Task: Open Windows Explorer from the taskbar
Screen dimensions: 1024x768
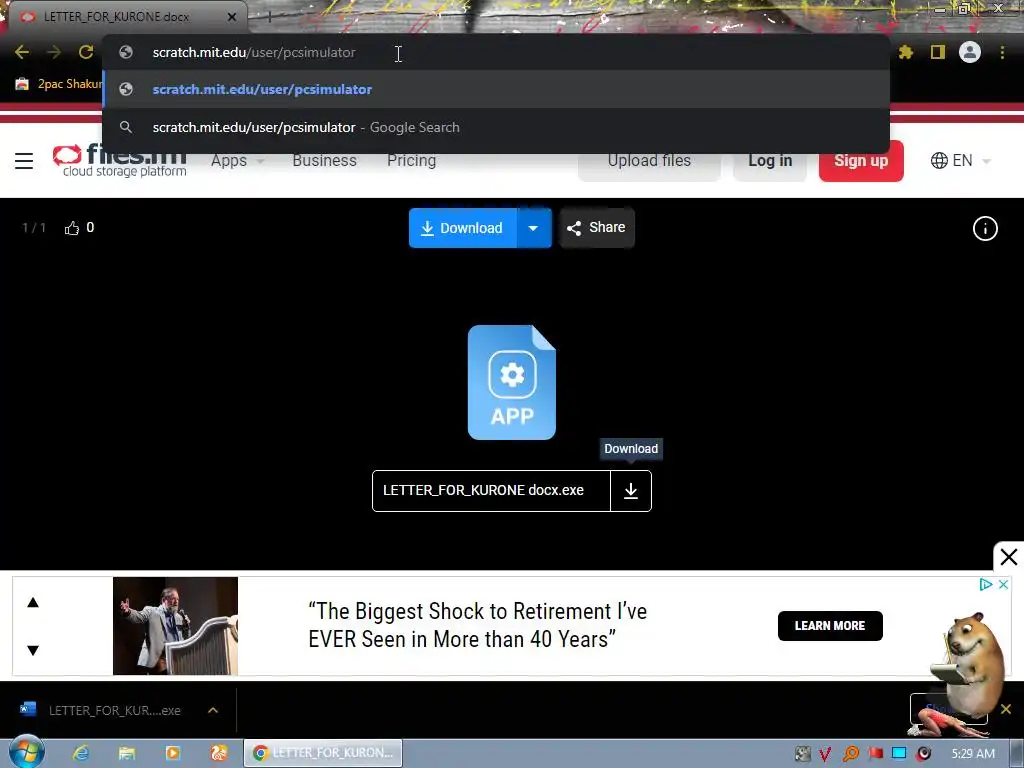Action: pyautogui.click(x=127, y=753)
